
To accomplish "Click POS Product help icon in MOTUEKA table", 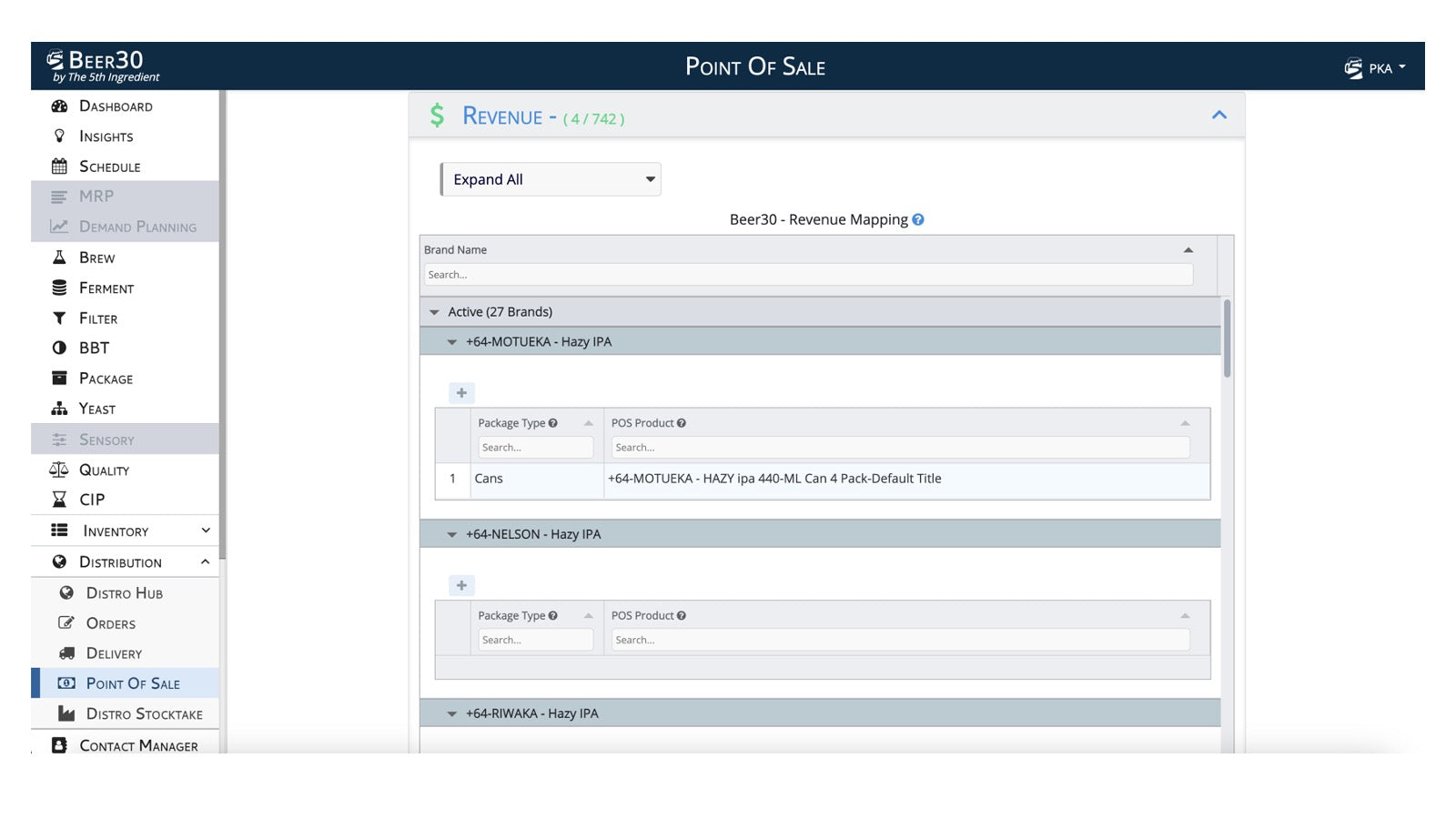I will coord(682,423).
